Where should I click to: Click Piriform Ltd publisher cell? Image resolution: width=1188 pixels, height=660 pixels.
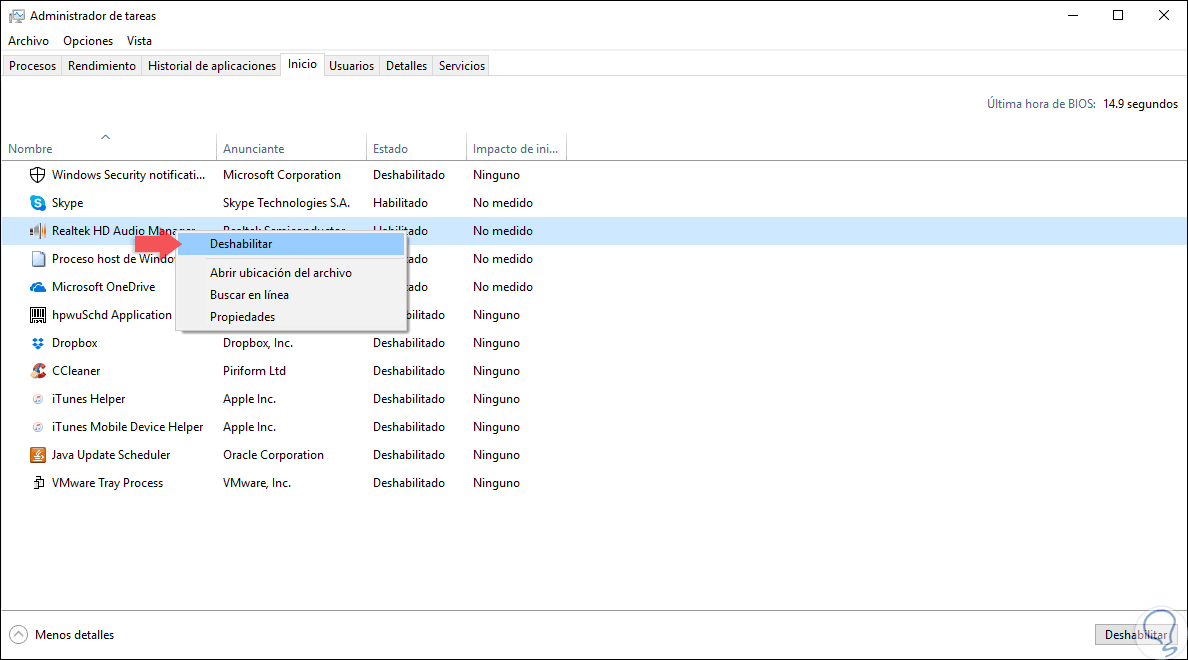tap(255, 371)
